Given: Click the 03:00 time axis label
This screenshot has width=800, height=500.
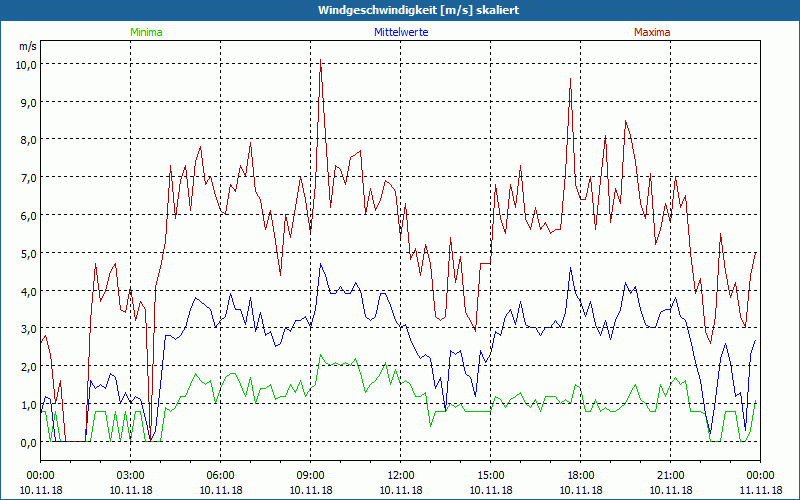Looking at the screenshot, I should [131, 475].
